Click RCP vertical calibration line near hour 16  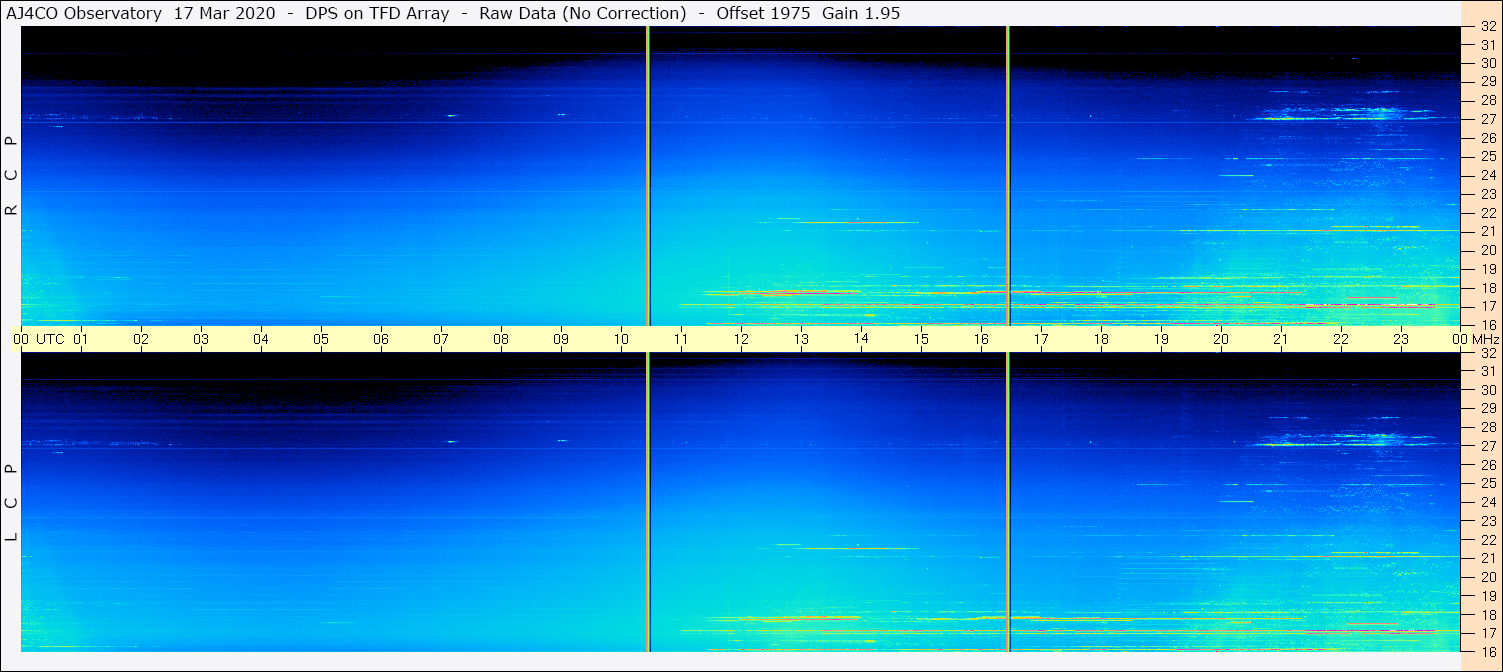(x=1008, y=176)
